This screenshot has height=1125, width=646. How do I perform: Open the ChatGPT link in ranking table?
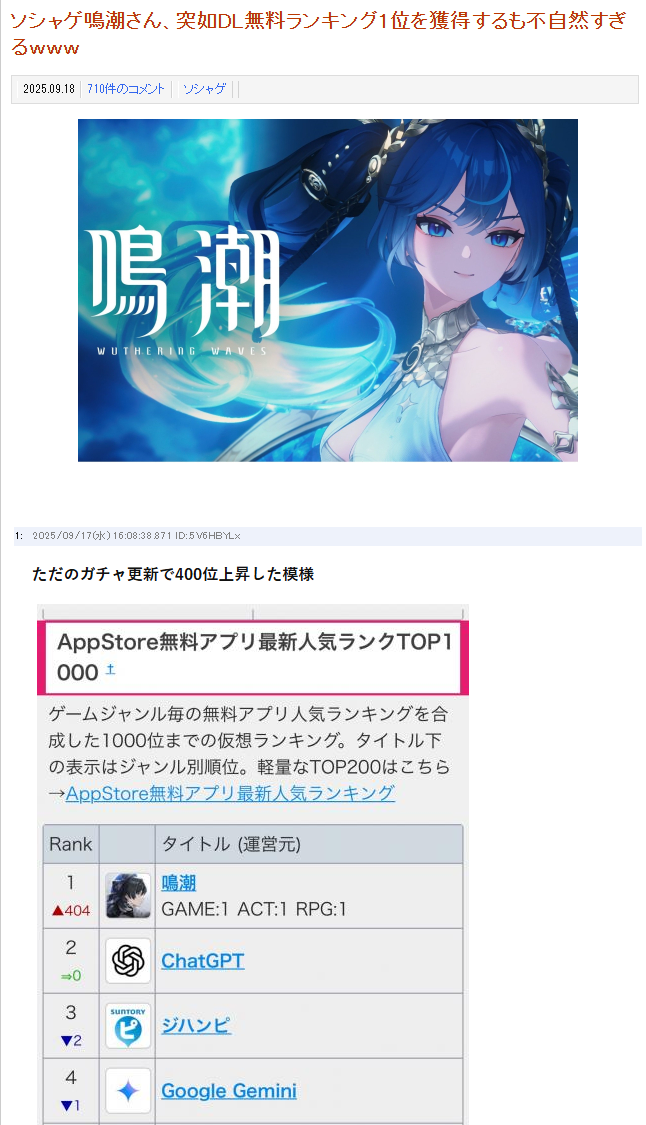pyautogui.click(x=202, y=961)
